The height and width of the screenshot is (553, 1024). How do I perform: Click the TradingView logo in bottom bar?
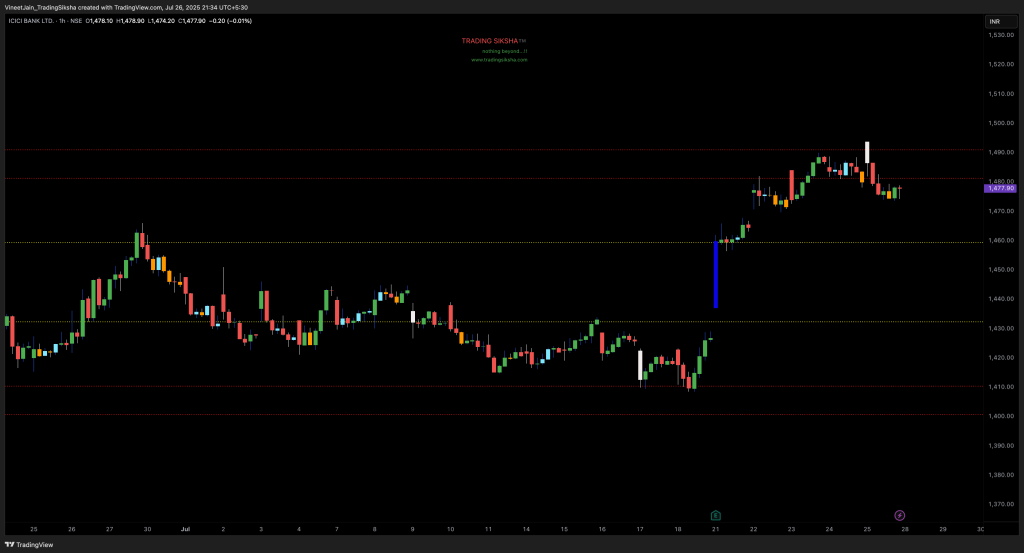pyautogui.click(x=31, y=545)
